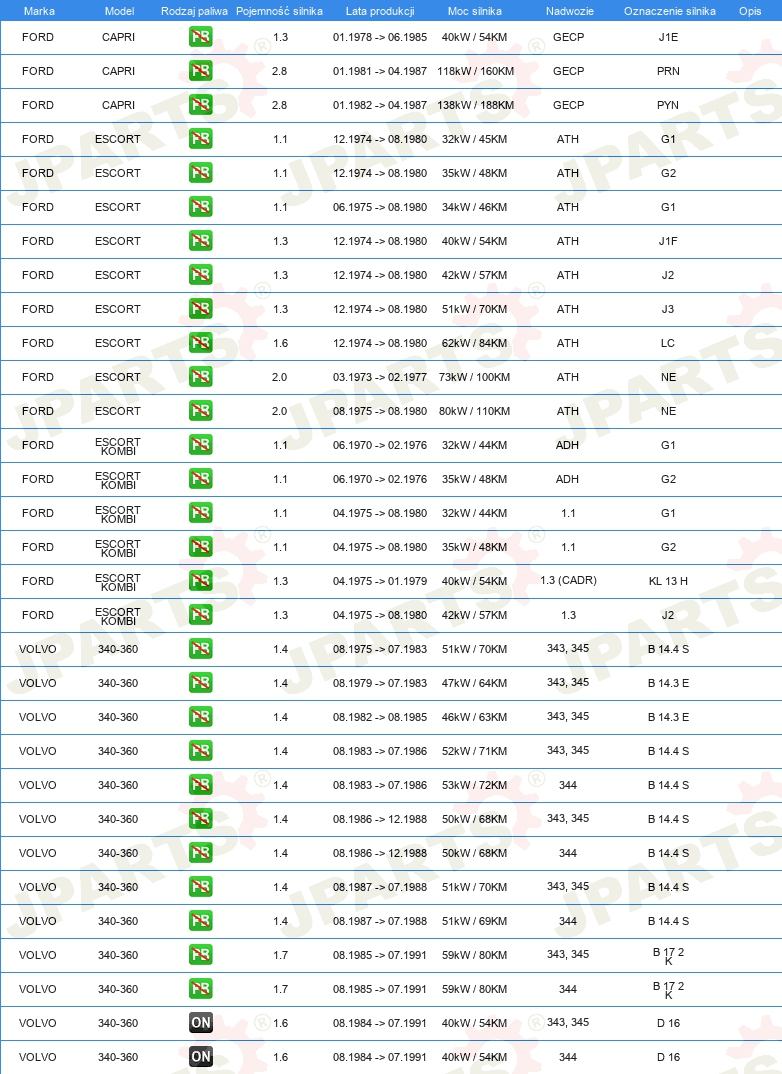Click the PRN engine code cell

pos(668,71)
